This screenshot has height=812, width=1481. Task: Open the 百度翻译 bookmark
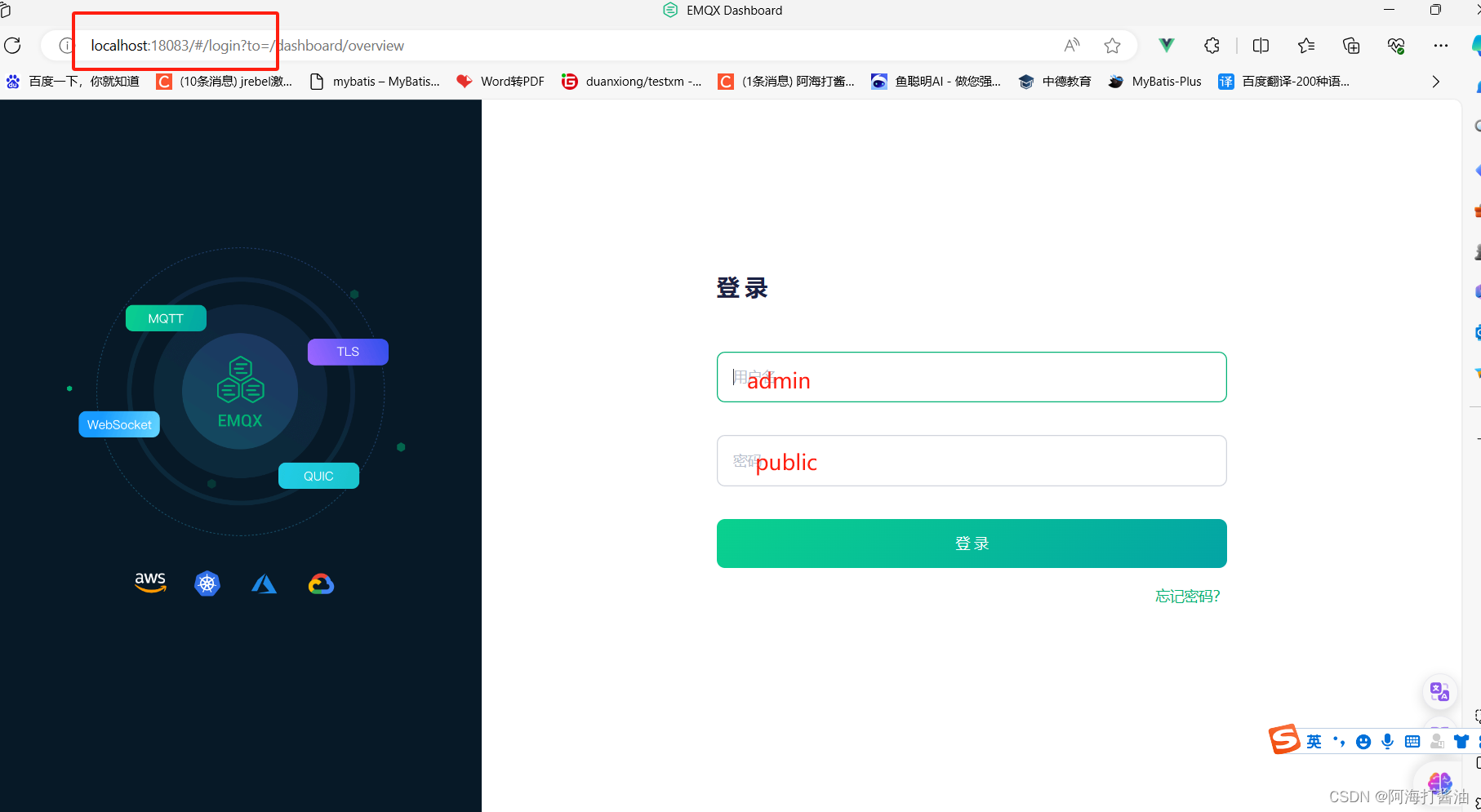coord(1283,82)
